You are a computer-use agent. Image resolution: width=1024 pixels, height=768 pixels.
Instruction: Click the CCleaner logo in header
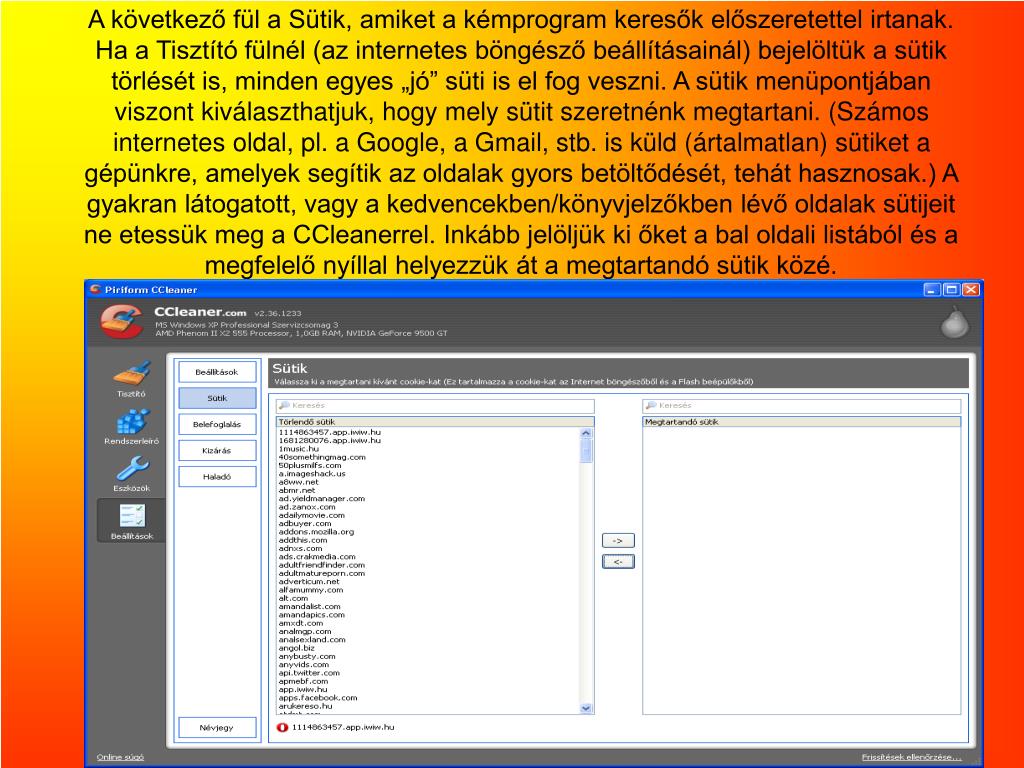121,321
